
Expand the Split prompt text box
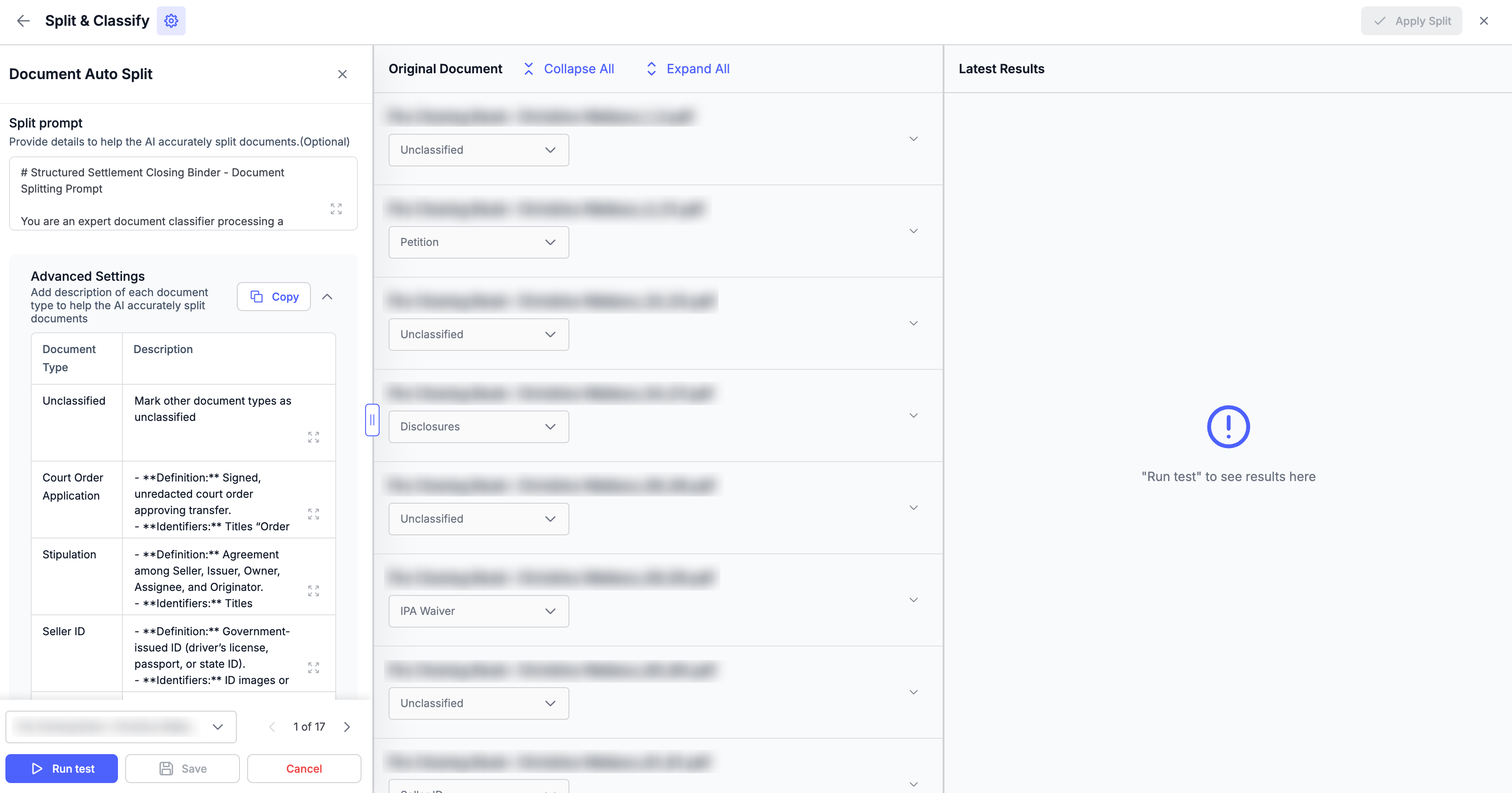336,209
